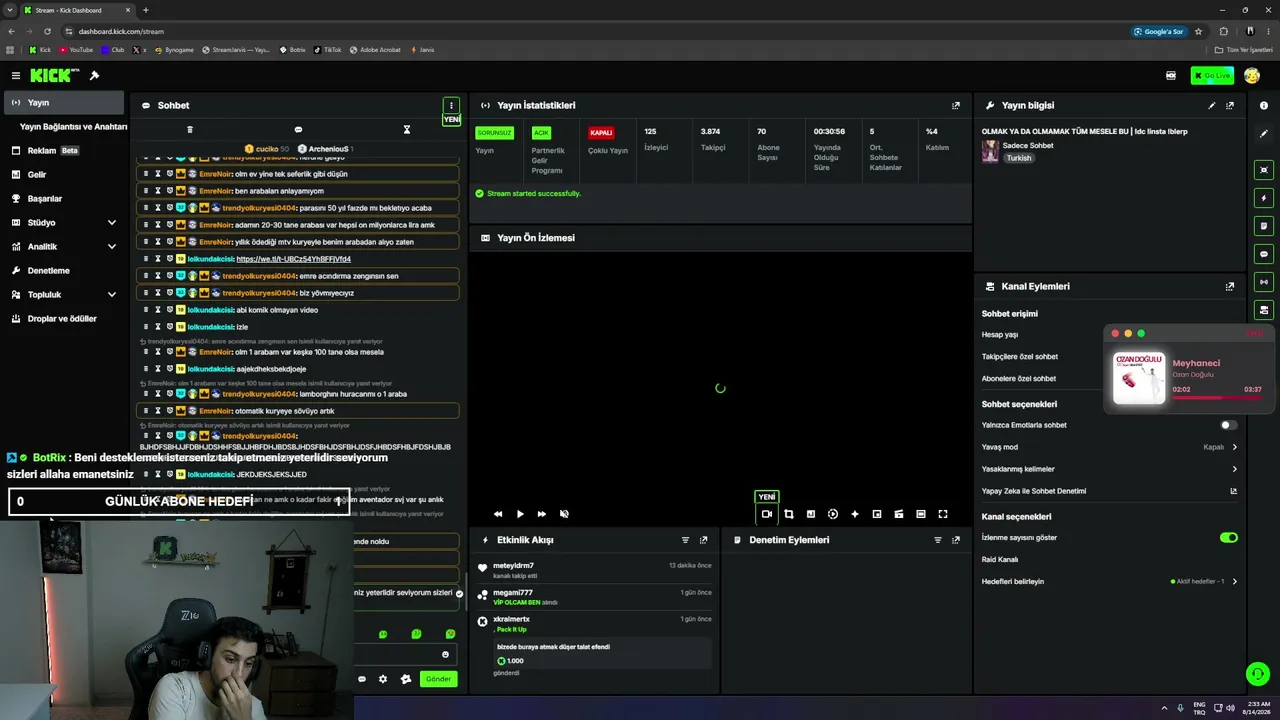Click the Sadece Sohbet category thumbnail
1280x720 pixels.
(990, 151)
